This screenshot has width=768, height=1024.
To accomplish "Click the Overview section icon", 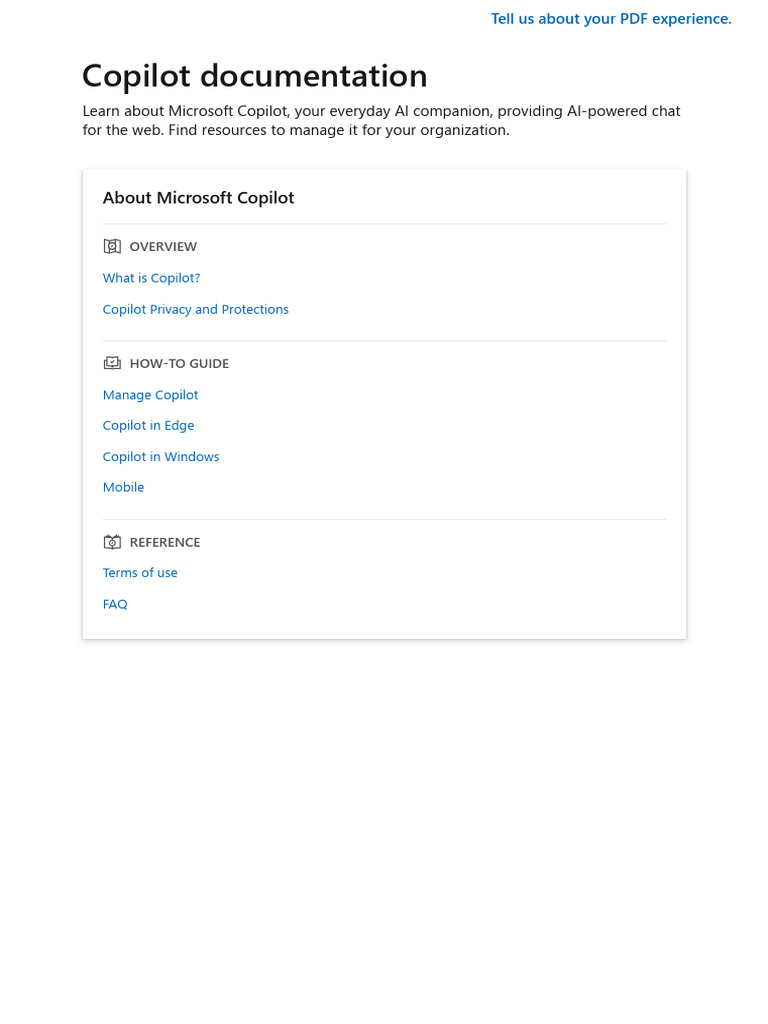I will [x=112, y=246].
